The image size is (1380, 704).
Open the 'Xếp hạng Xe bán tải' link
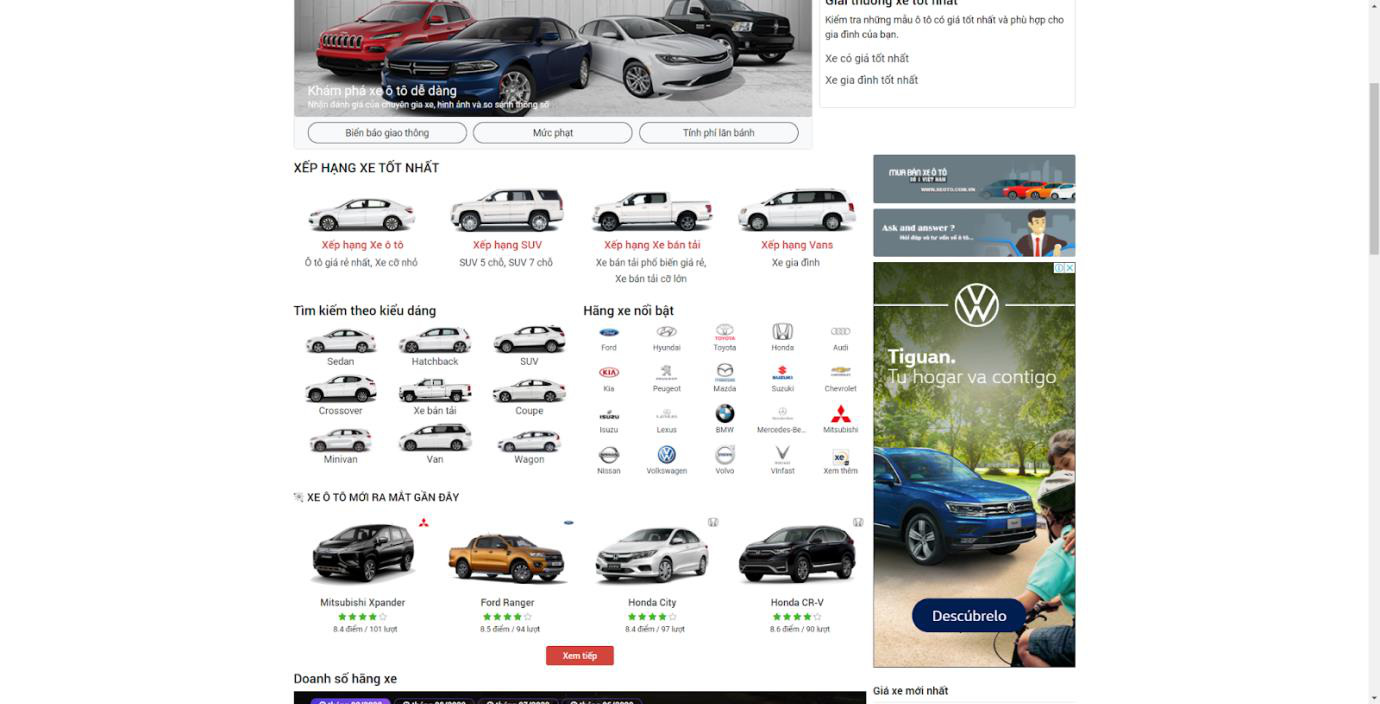(652, 245)
